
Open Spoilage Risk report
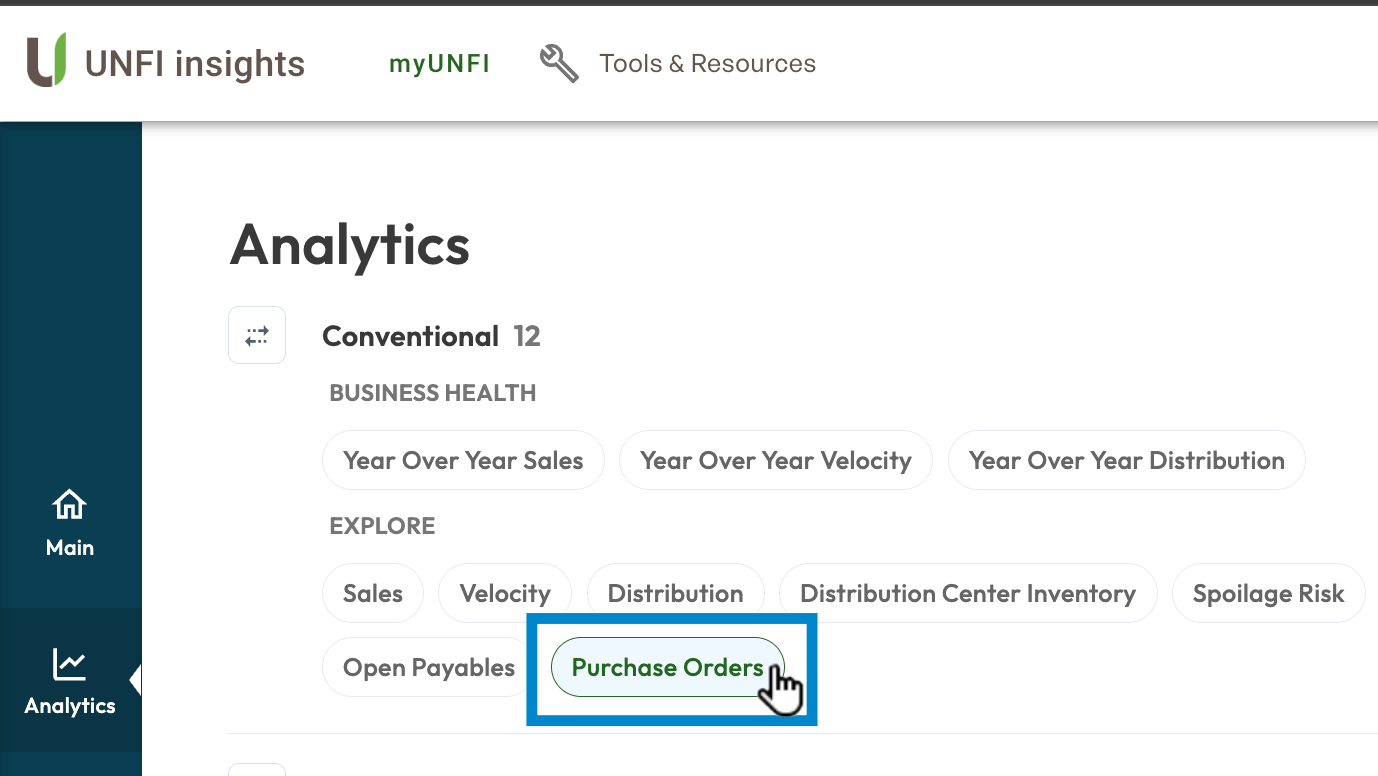click(x=1268, y=593)
